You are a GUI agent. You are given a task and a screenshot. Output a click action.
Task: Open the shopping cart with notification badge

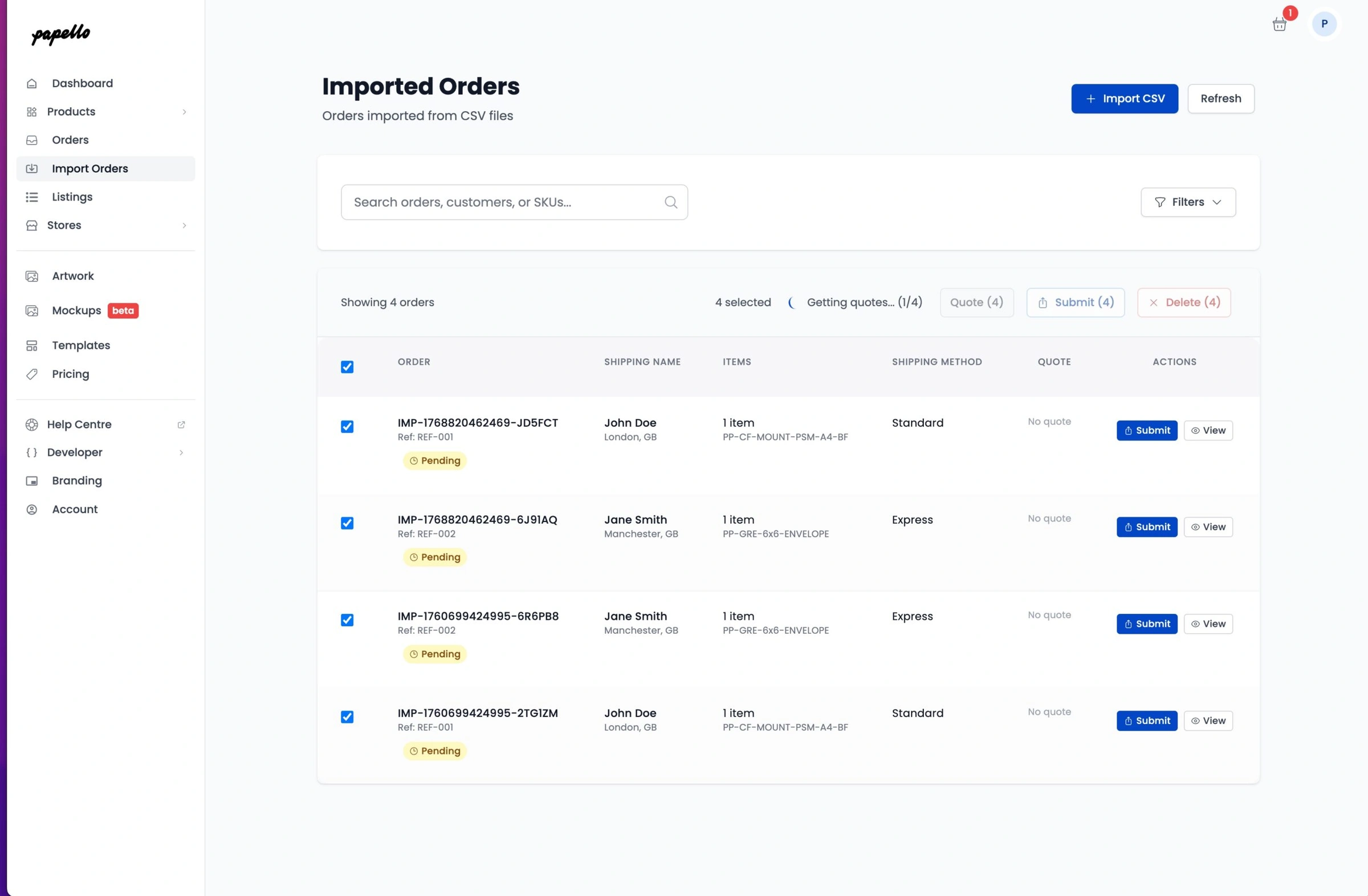[x=1280, y=24]
